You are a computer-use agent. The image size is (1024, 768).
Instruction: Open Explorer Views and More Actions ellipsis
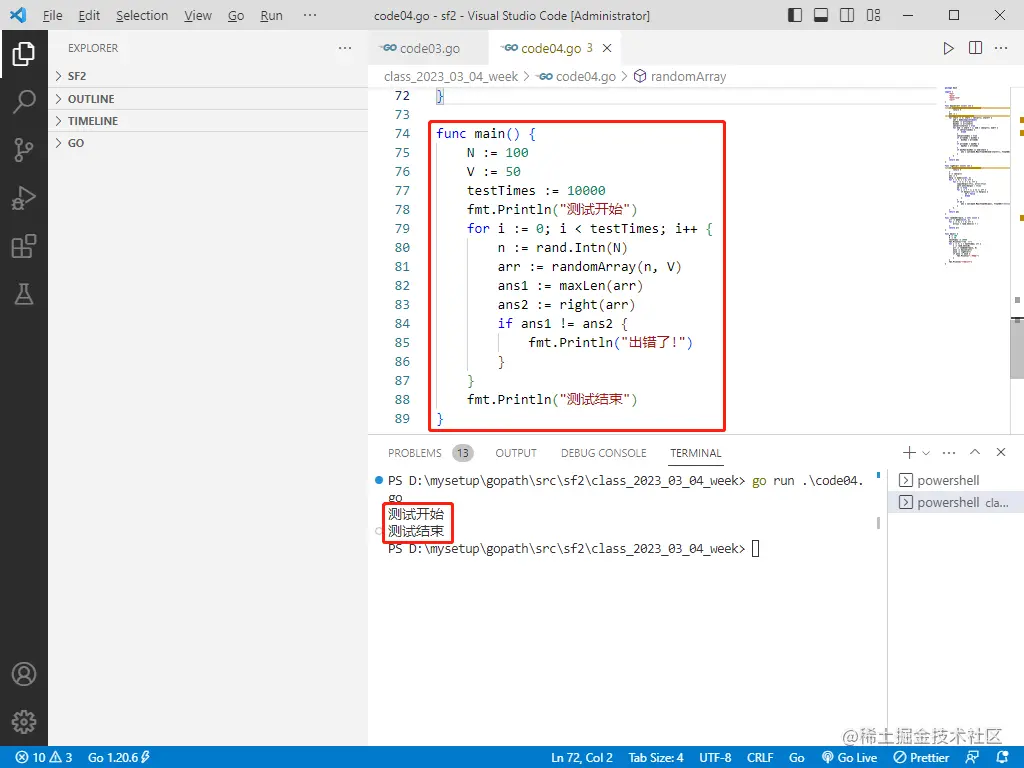(345, 48)
